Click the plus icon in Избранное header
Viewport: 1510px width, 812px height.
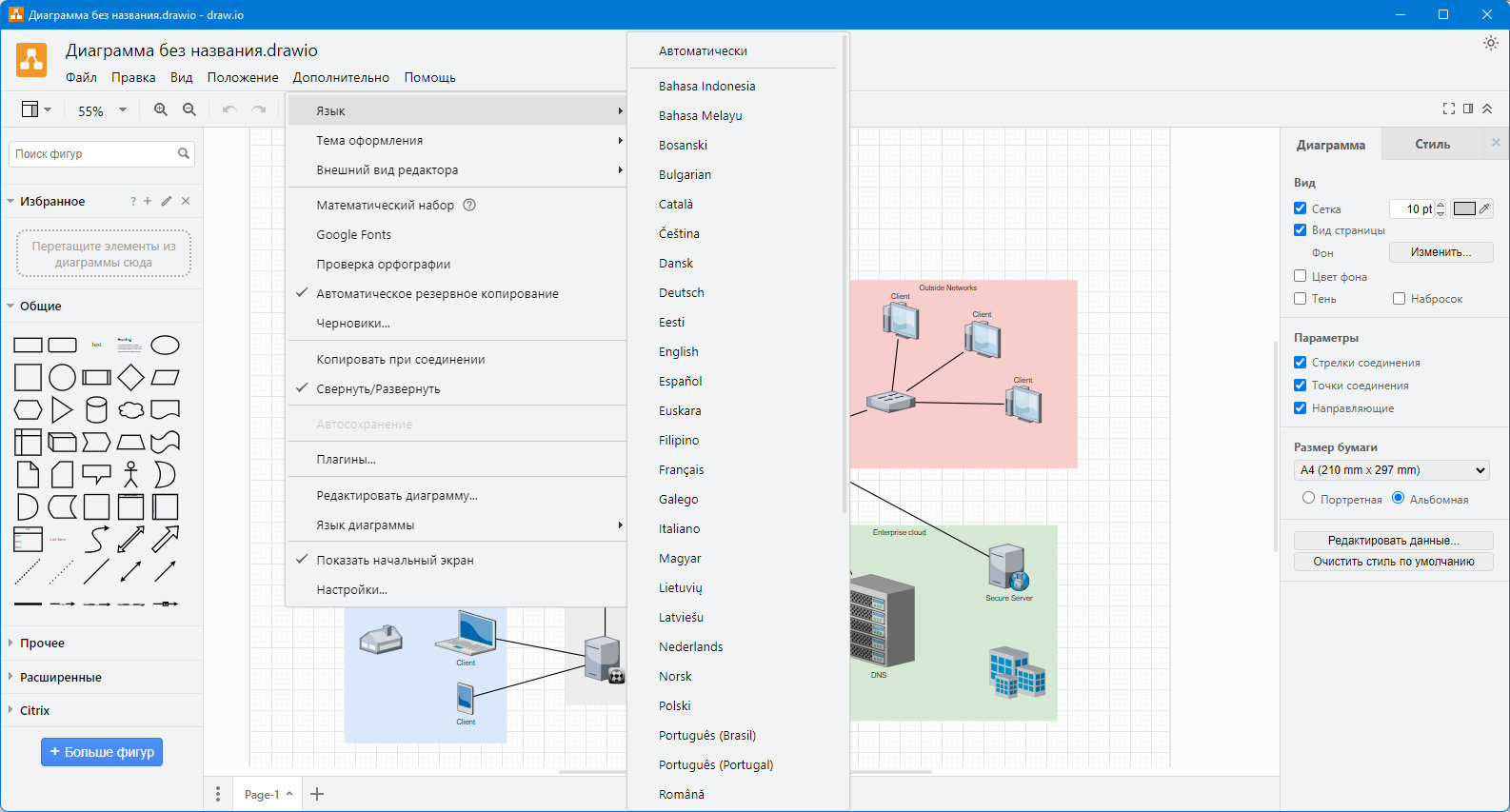coord(148,201)
